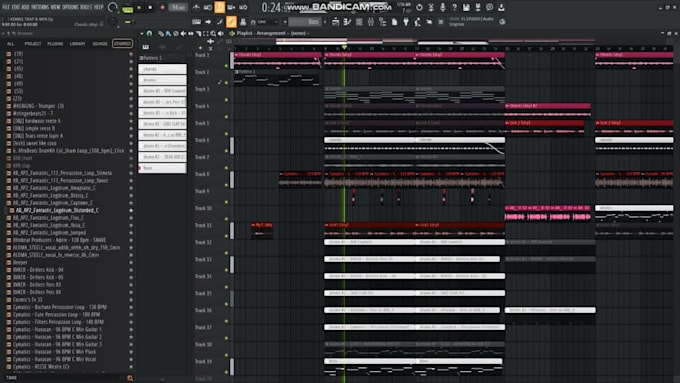The width and height of the screenshot is (680, 383).
Task: Mute Track 6 using its green dot
Action: 226,151
